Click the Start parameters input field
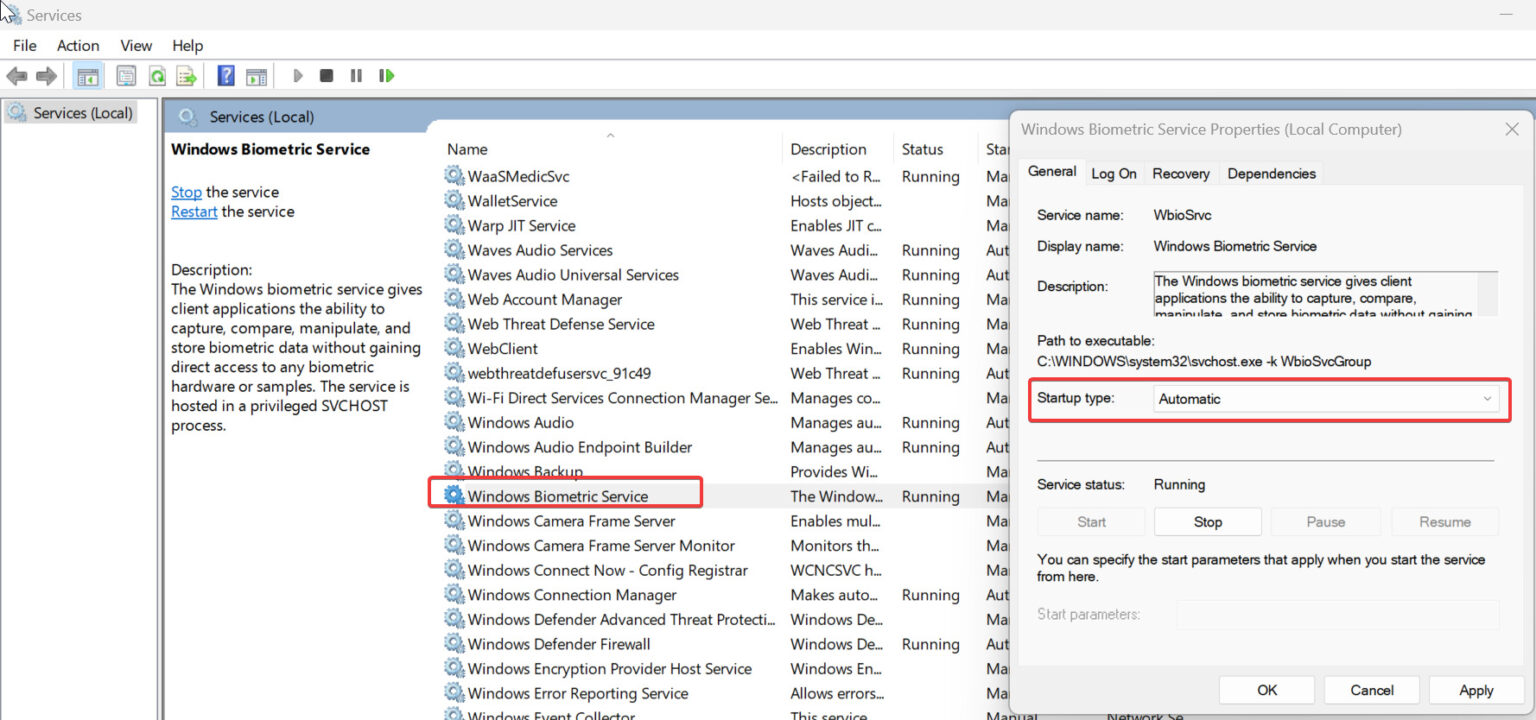This screenshot has height=720, width=1536. pos(1337,614)
